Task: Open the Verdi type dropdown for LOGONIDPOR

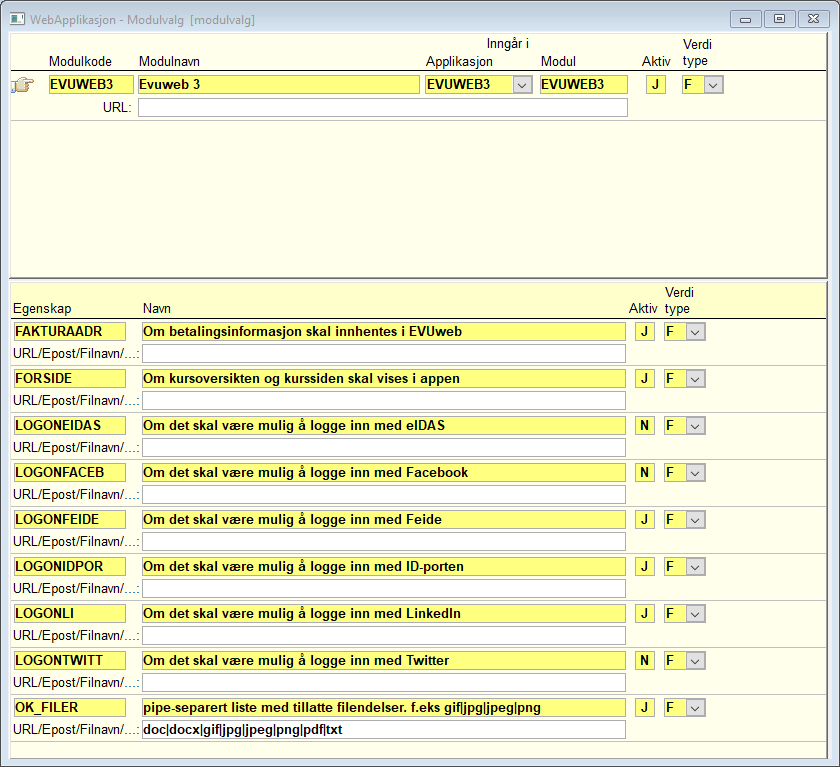Action: pyautogui.click(x=695, y=567)
